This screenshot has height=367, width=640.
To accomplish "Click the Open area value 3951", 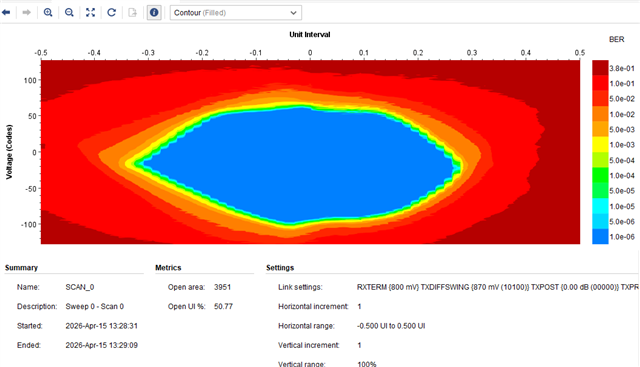I will click(222, 287).
